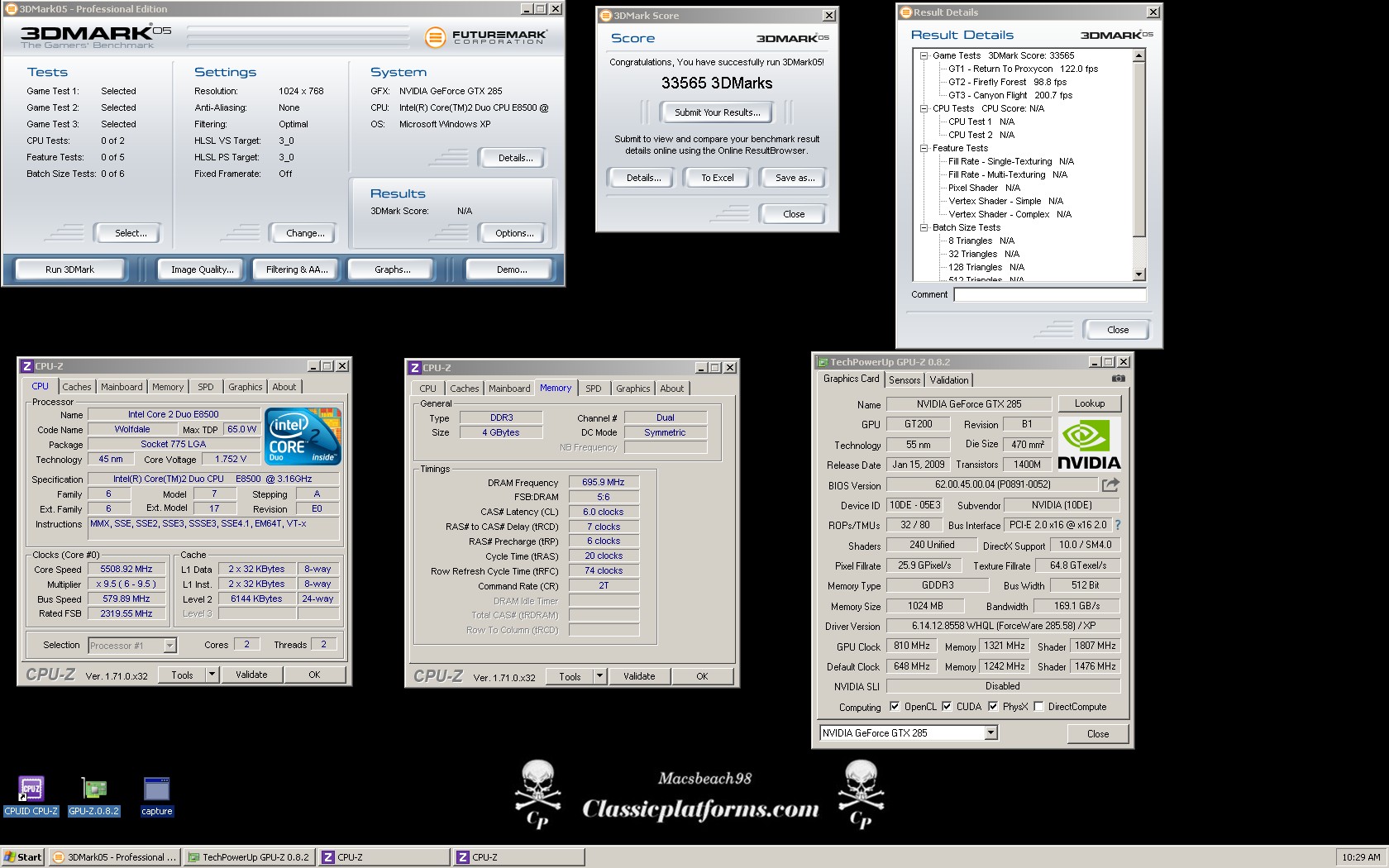Image resolution: width=1389 pixels, height=868 pixels.
Task: Open the Start menu
Action: click(23, 857)
